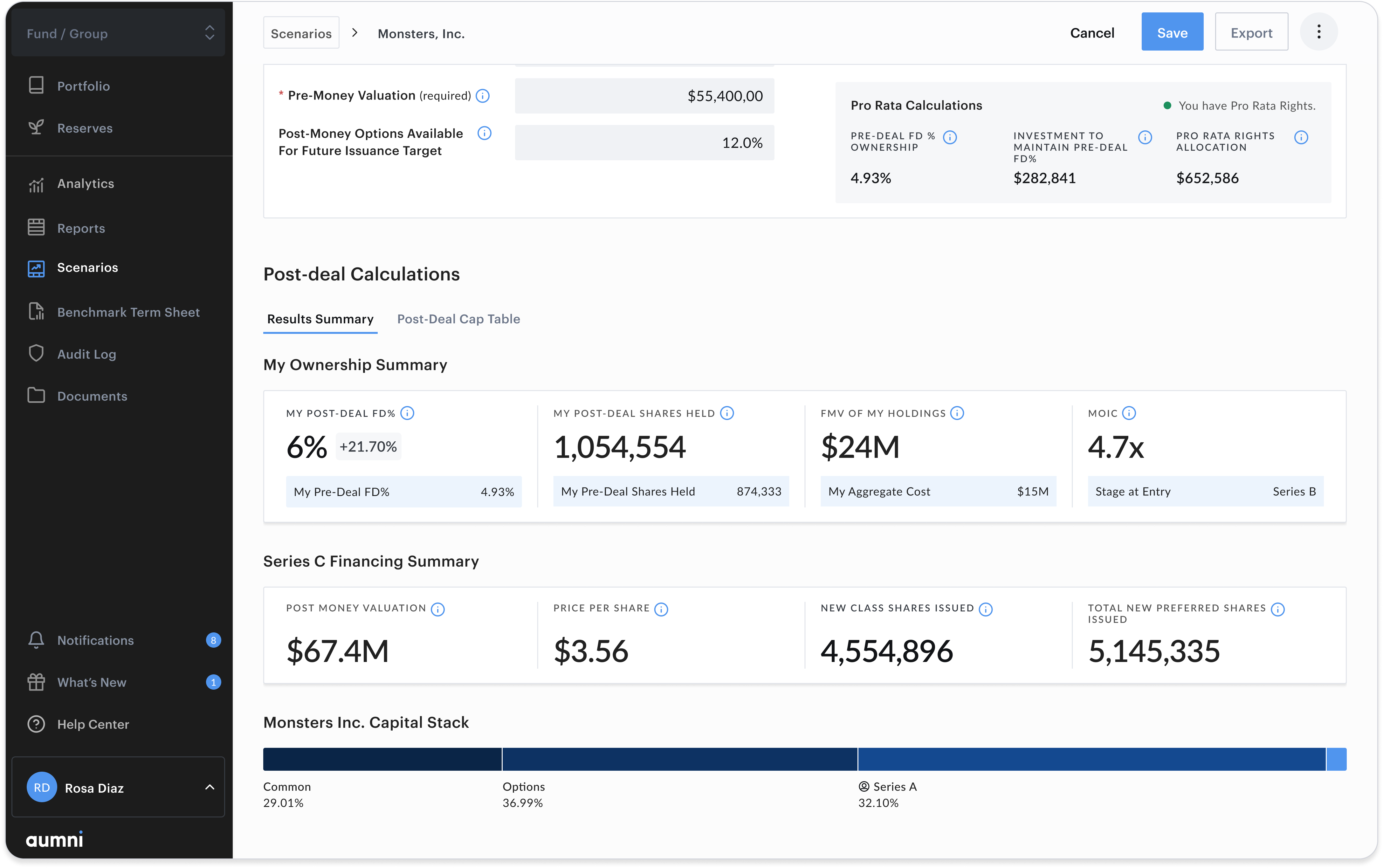Click the Notifications badge showing 8
Screen dimensions: 1383x868
point(213,640)
